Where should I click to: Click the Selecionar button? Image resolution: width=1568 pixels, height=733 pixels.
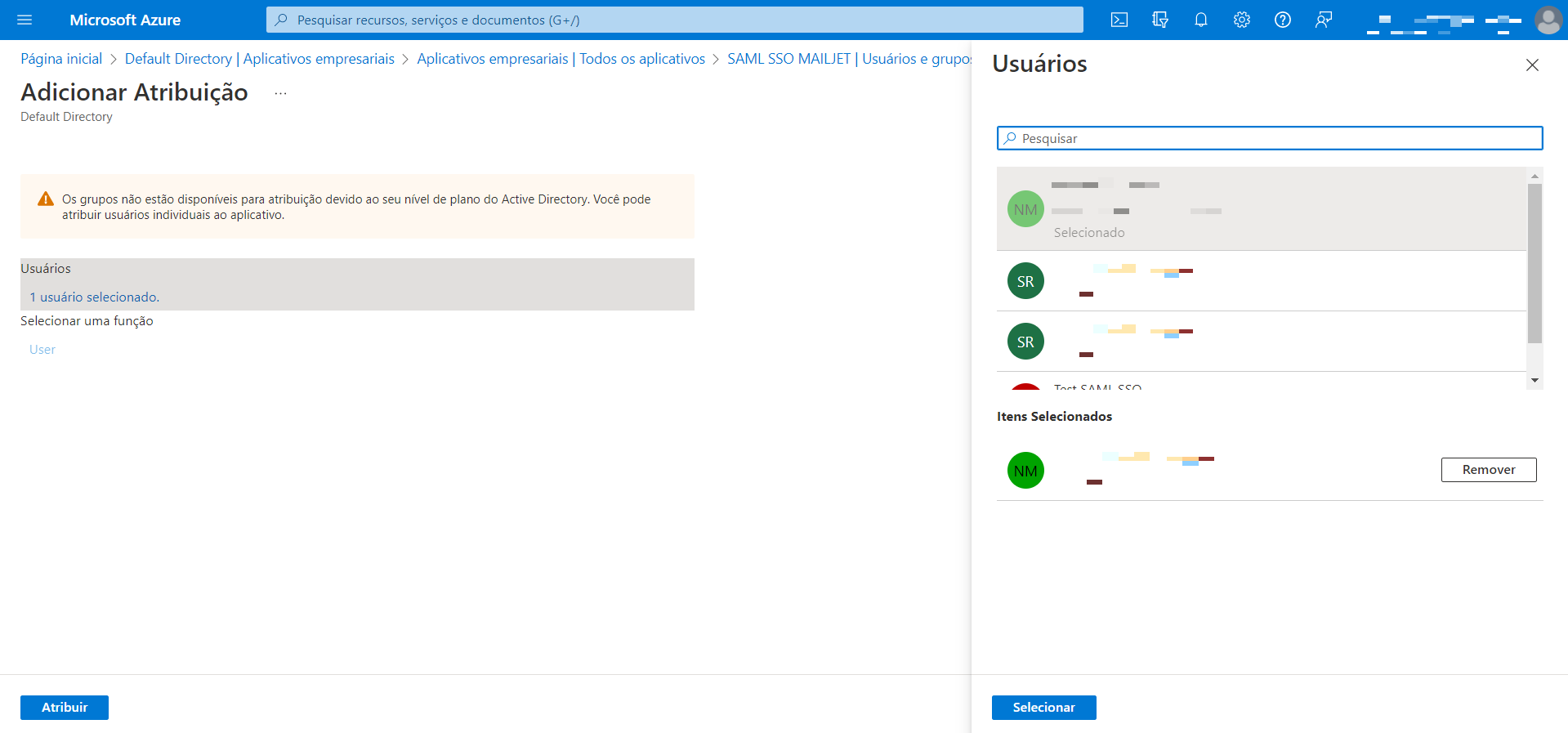click(1044, 708)
